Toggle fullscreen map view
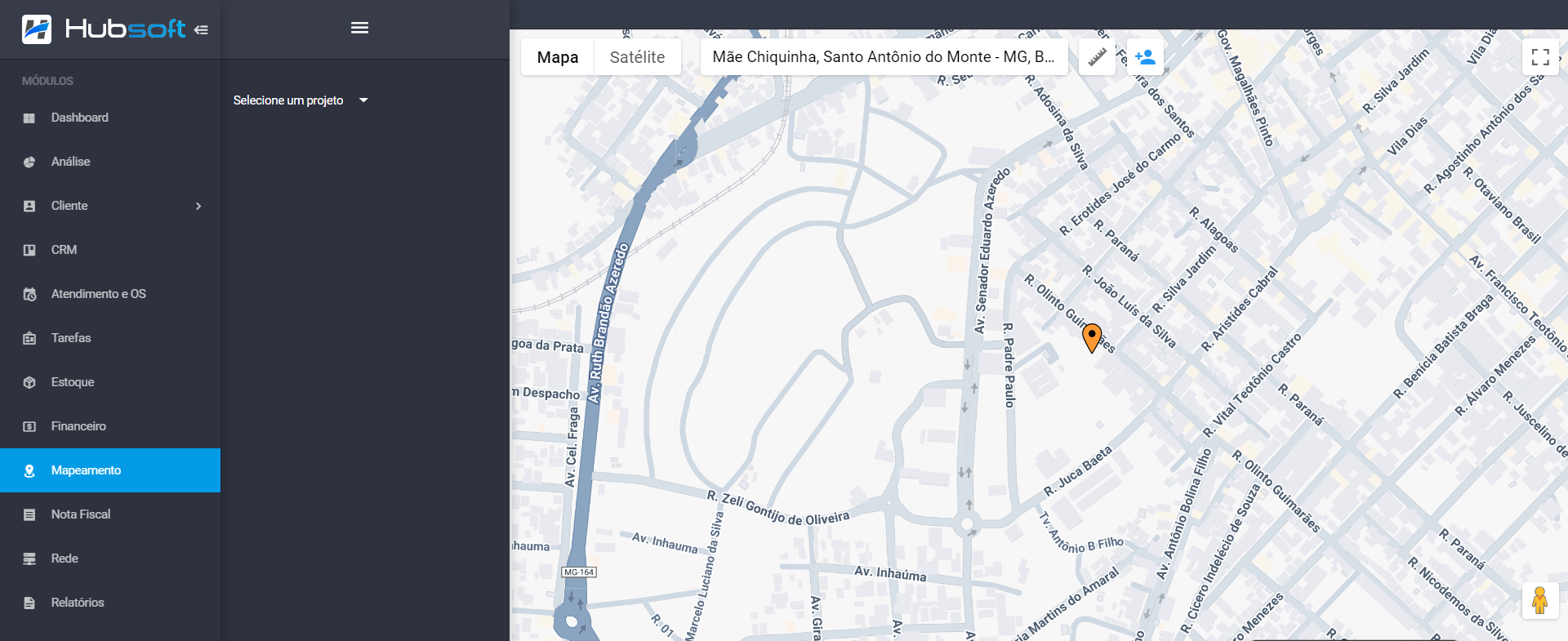 pos(1540,57)
